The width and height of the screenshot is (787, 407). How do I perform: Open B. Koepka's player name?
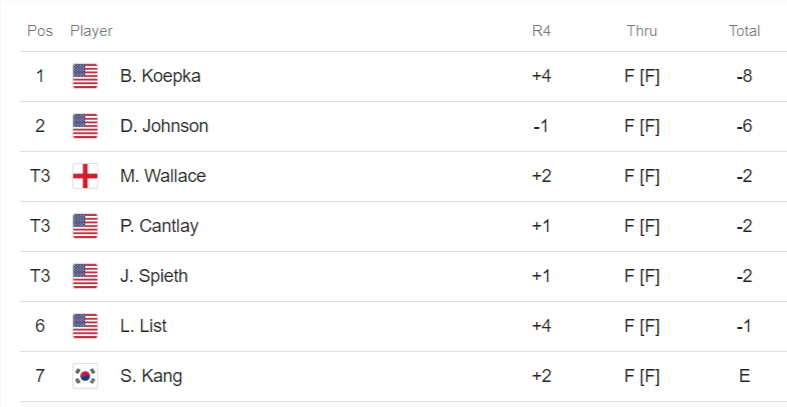160,76
